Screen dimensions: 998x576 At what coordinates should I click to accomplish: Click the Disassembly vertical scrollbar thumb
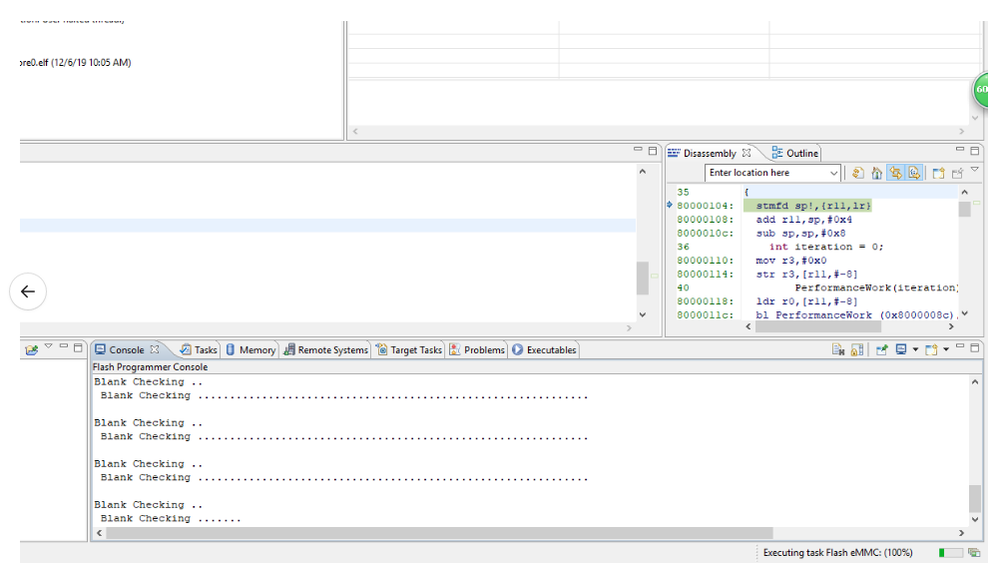tap(964, 209)
